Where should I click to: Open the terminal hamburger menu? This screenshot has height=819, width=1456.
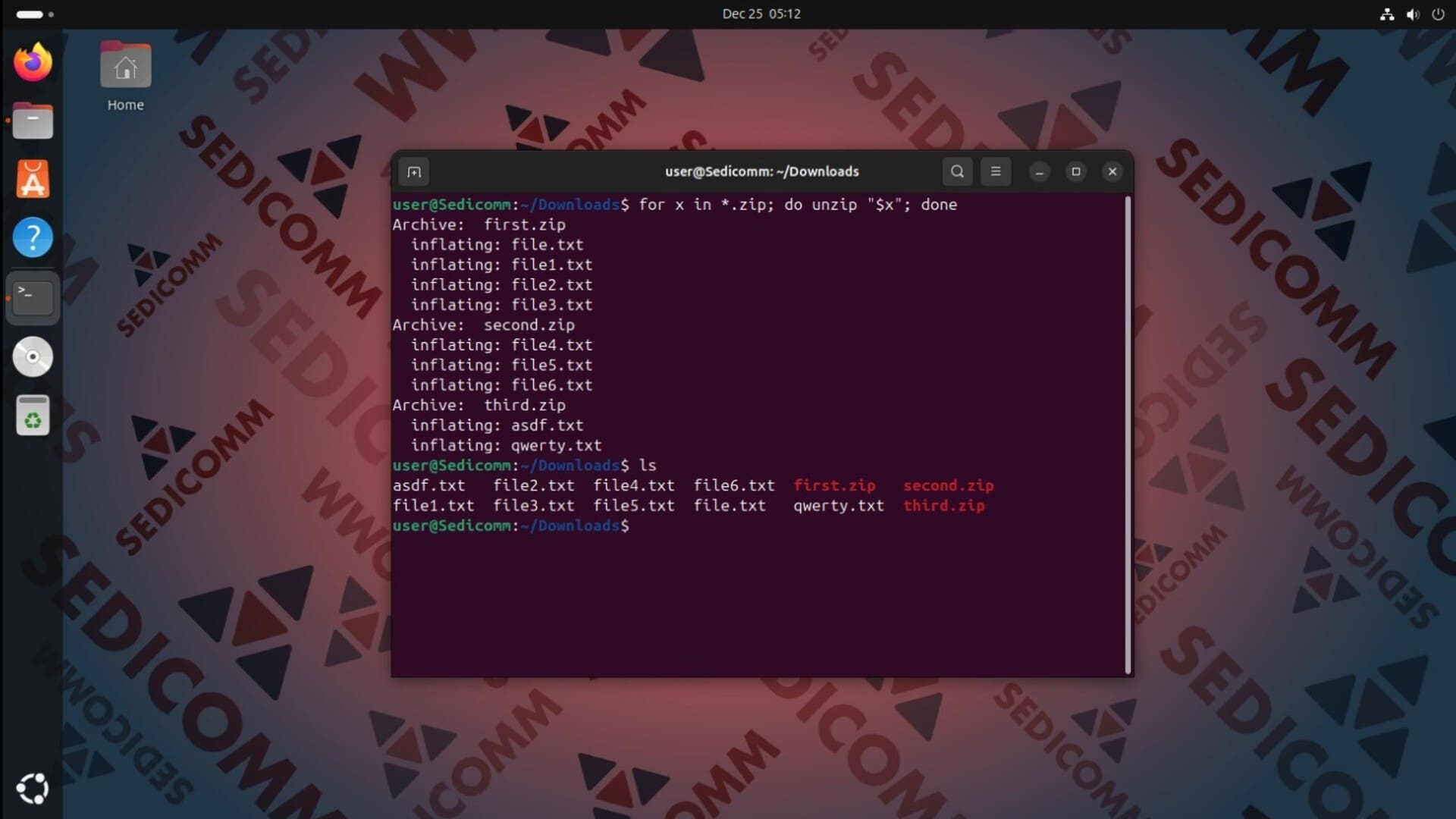click(x=996, y=171)
